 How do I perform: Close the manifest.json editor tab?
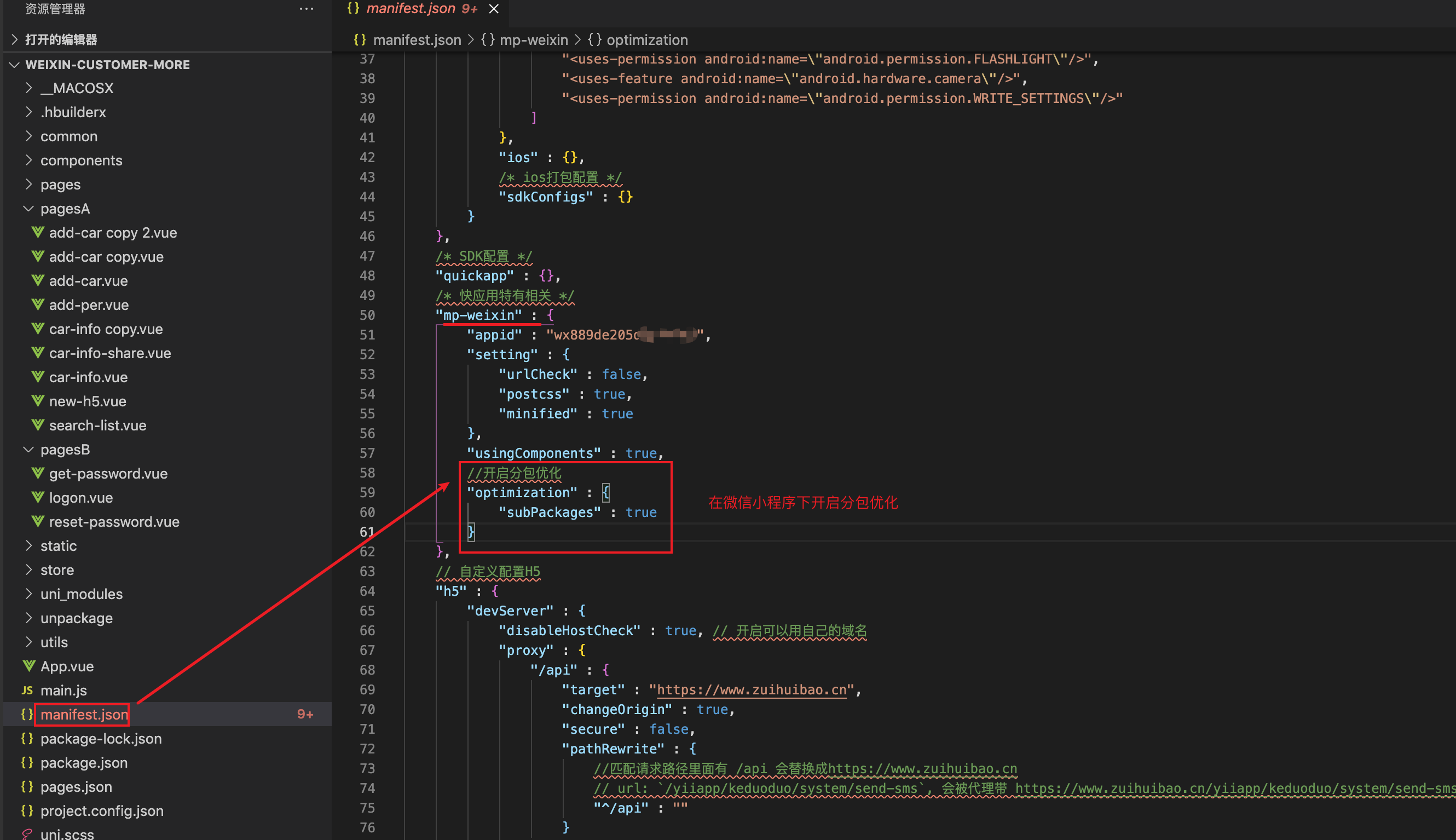tap(494, 9)
